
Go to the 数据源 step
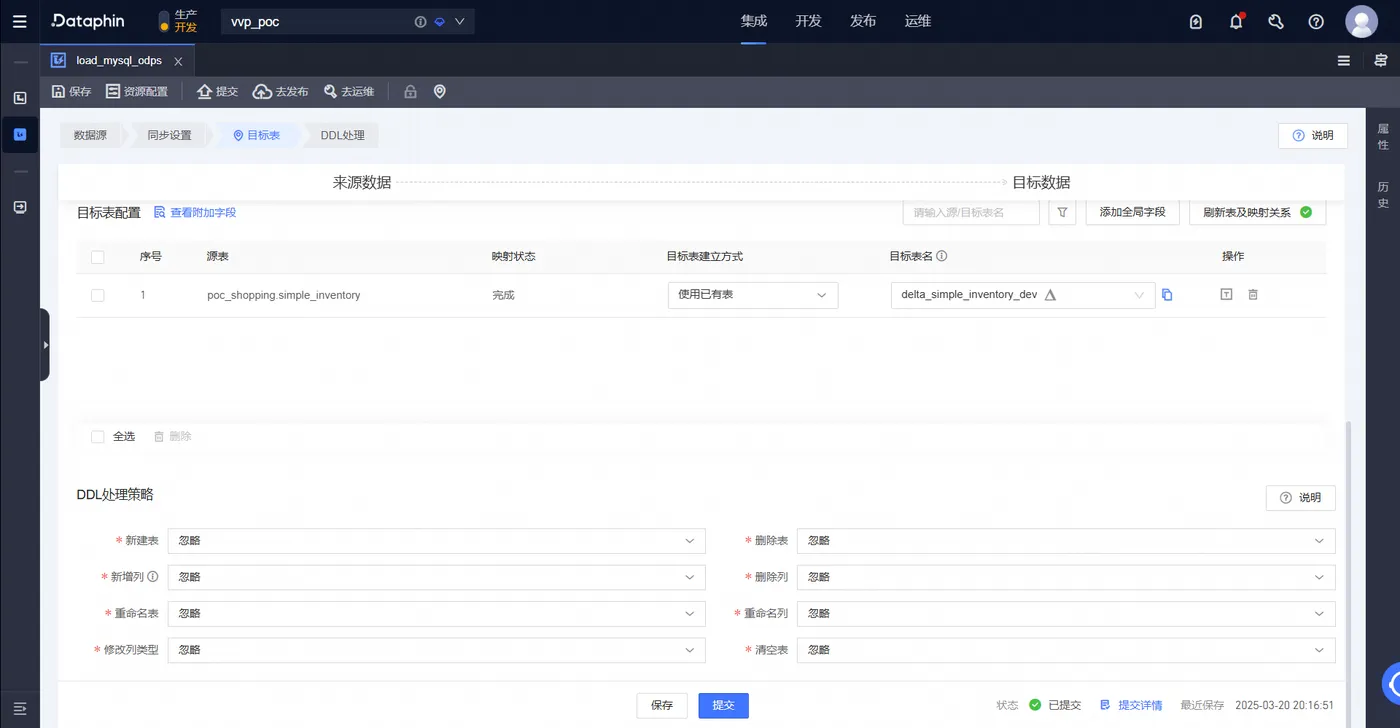[90, 135]
